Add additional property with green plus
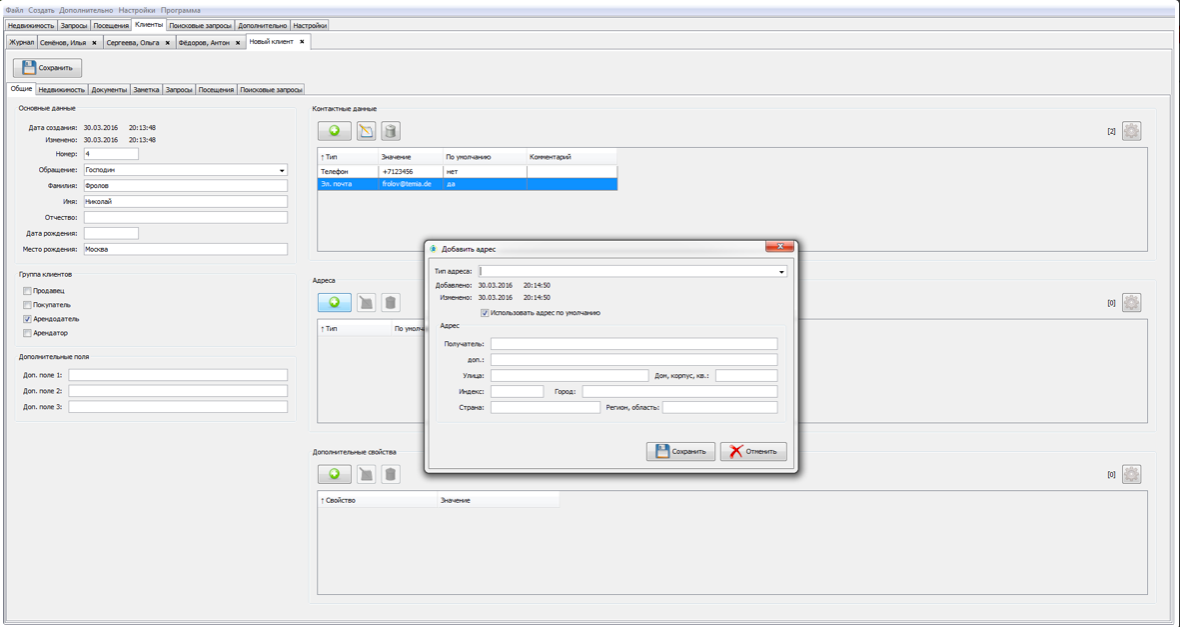Viewport: 1180px width, 627px height. 334,474
